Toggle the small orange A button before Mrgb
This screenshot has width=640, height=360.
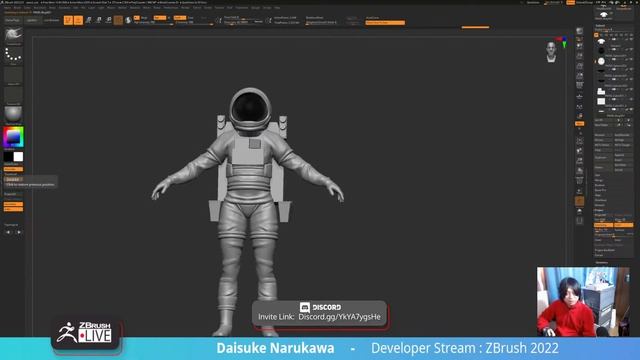pyautogui.click(x=136, y=18)
